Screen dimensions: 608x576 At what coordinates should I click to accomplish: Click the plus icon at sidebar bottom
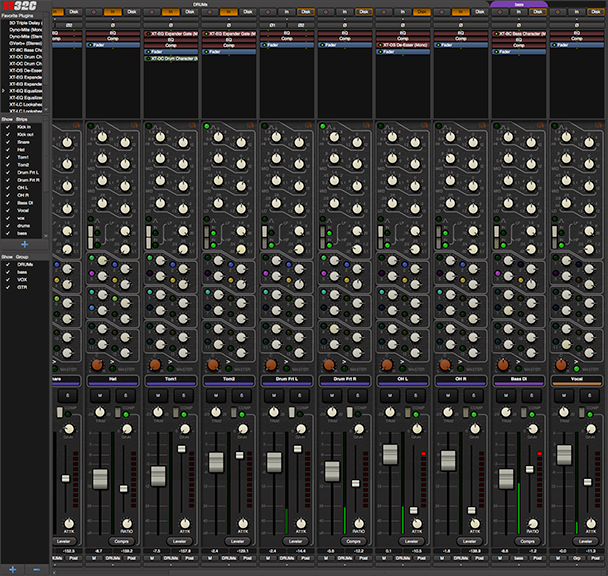tap(13, 569)
